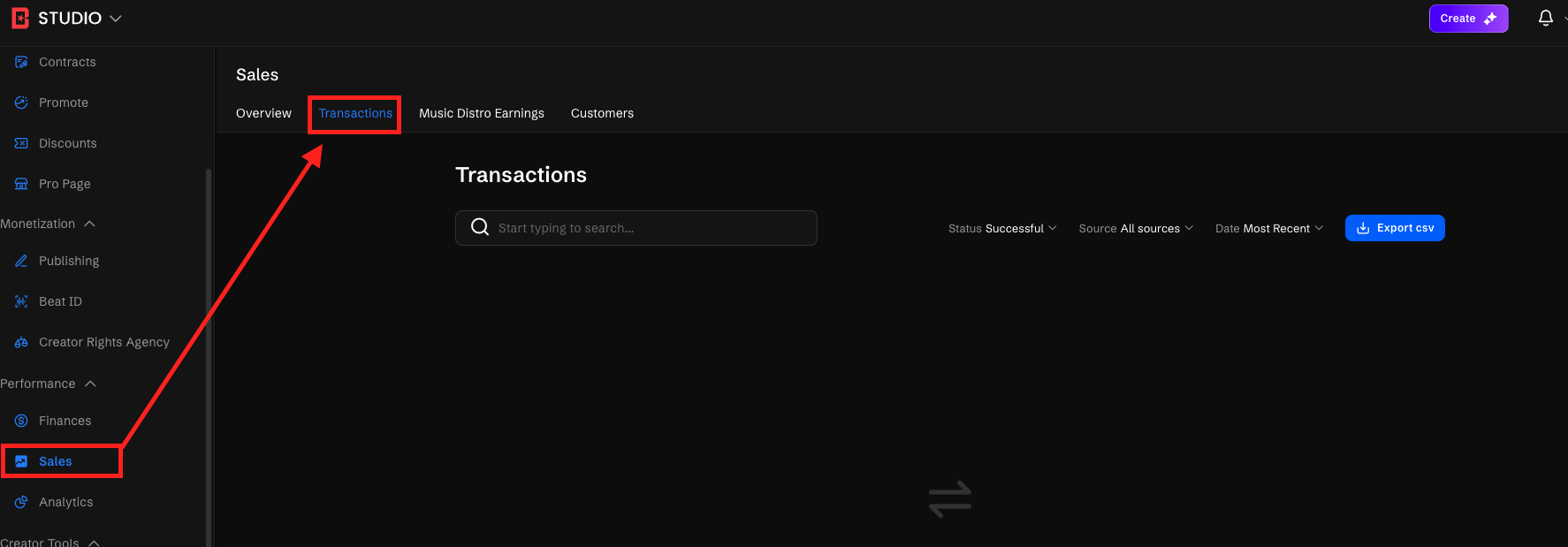Switch to the Overview tab
The image size is (1568, 547).
tap(263, 113)
